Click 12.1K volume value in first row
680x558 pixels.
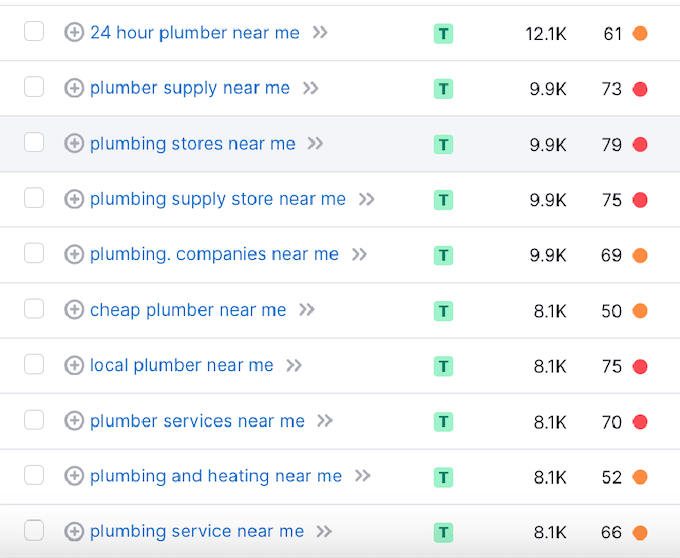click(x=546, y=33)
